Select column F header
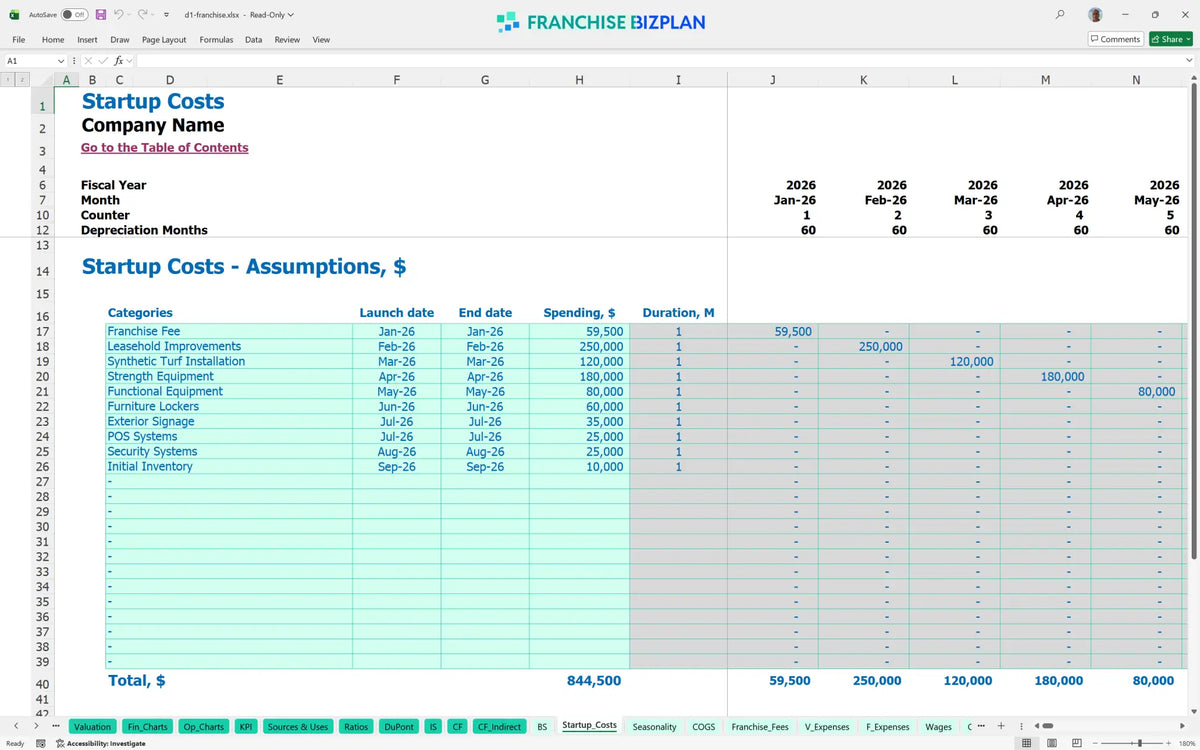The height and width of the screenshot is (750, 1200). [397, 80]
